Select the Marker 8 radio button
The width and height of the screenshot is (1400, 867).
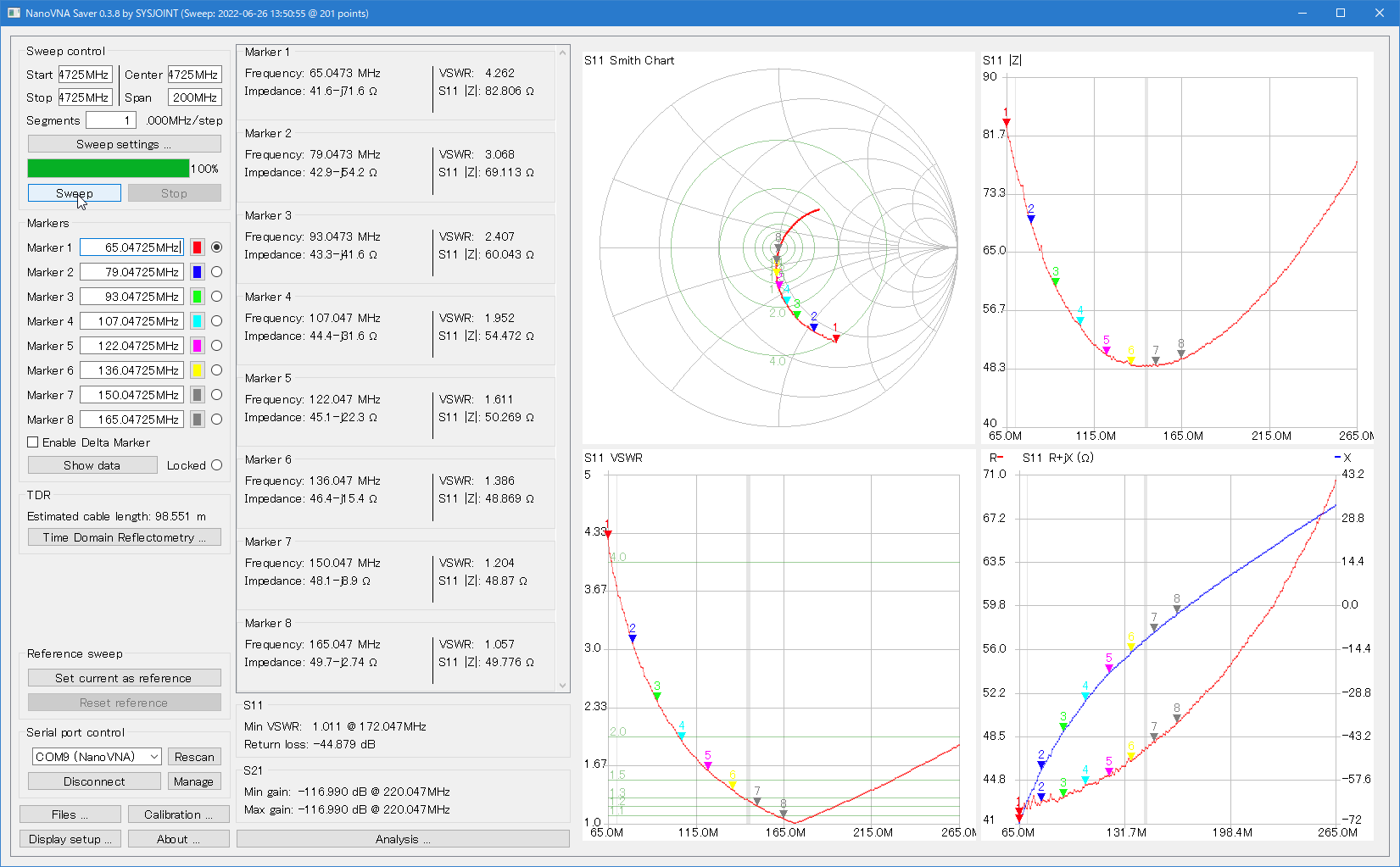217,420
